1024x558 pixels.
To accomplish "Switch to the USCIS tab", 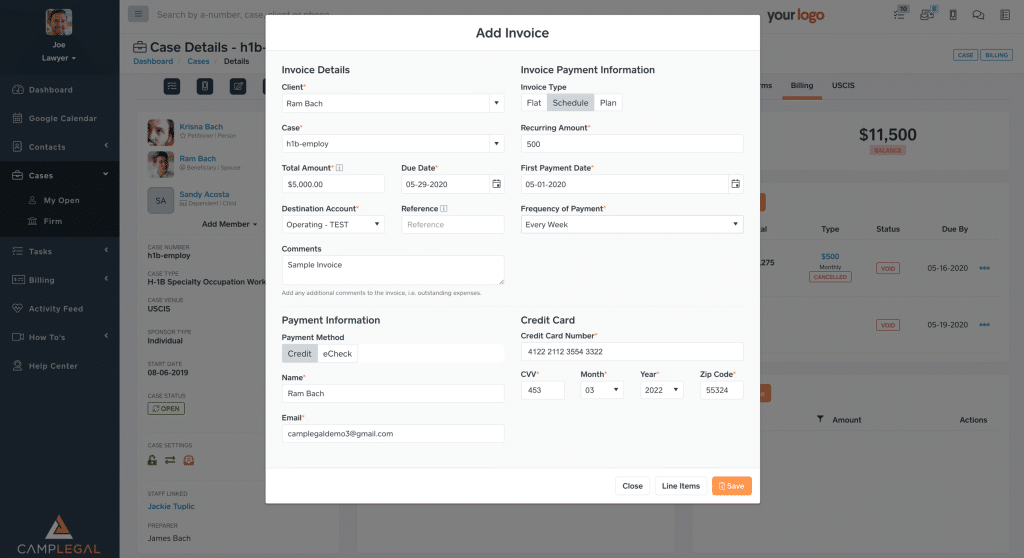I will click(843, 86).
